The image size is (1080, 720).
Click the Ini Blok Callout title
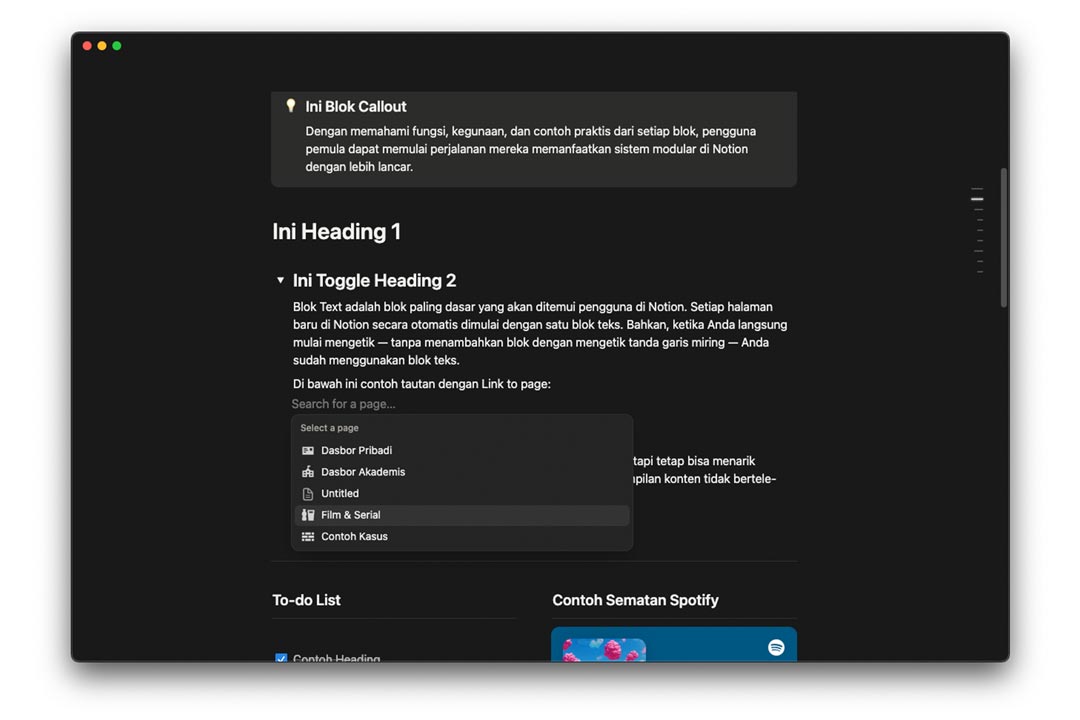[356, 106]
